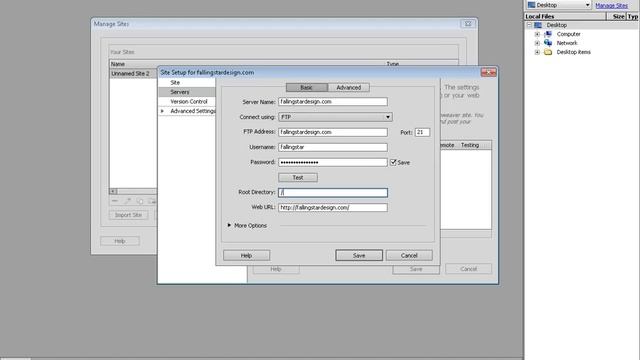Change the Port number field
640x360 pixels.
tap(422, 132)
